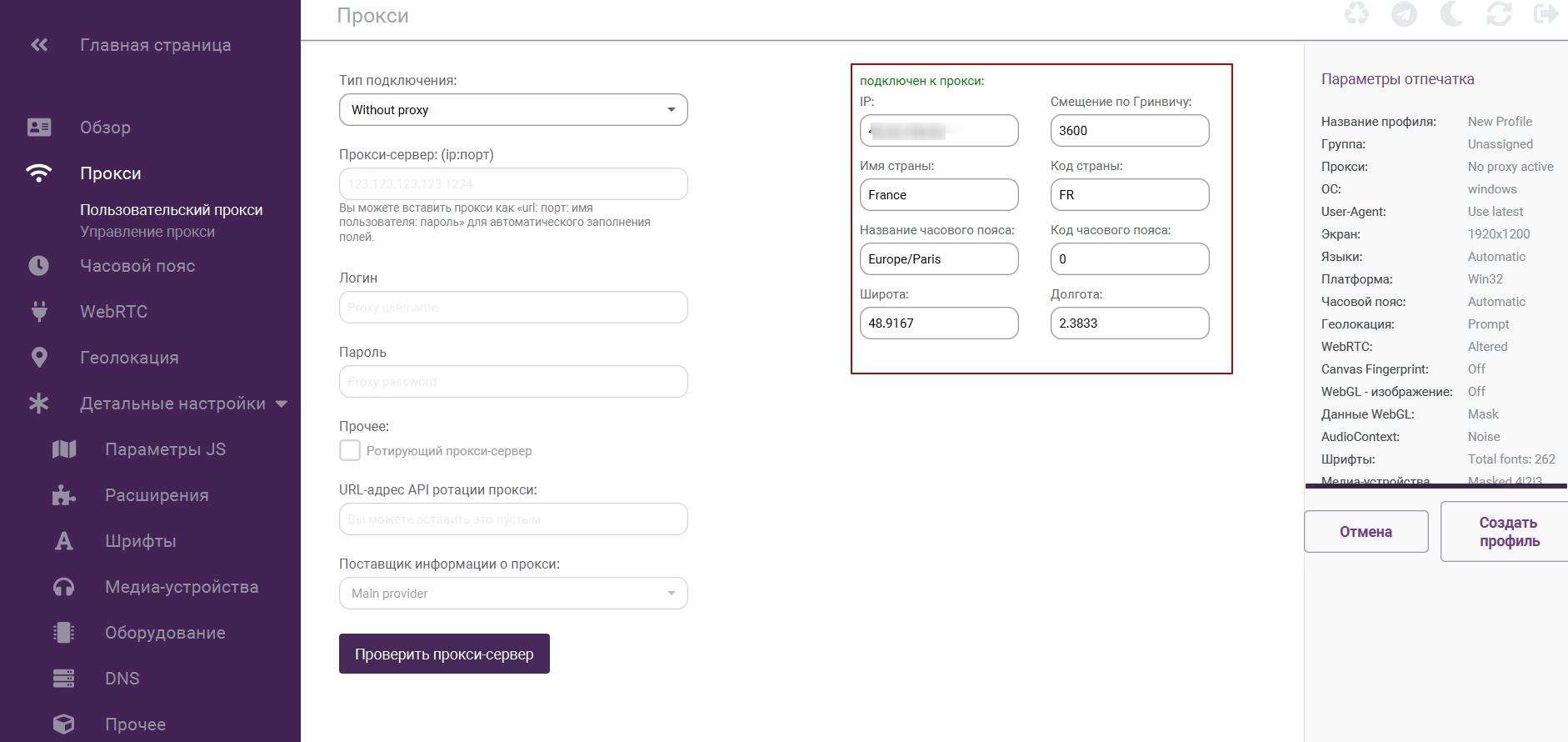Screen dimensions: 1568x742
Task: Toggle dark mode with moon icon
Action: point(1452,14)
